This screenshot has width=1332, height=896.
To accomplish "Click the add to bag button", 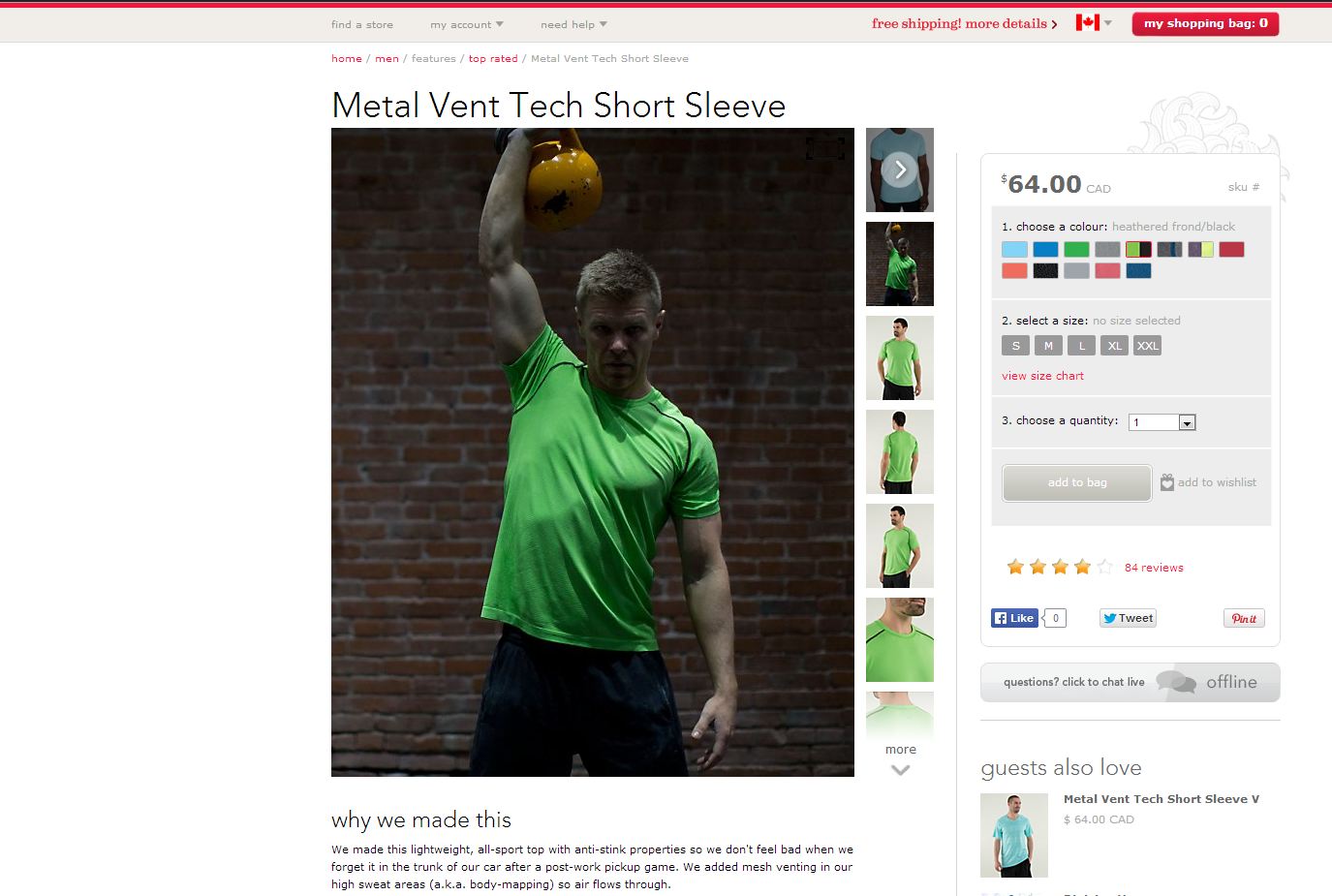I will pyautogui.click(x=1077, y=482).
